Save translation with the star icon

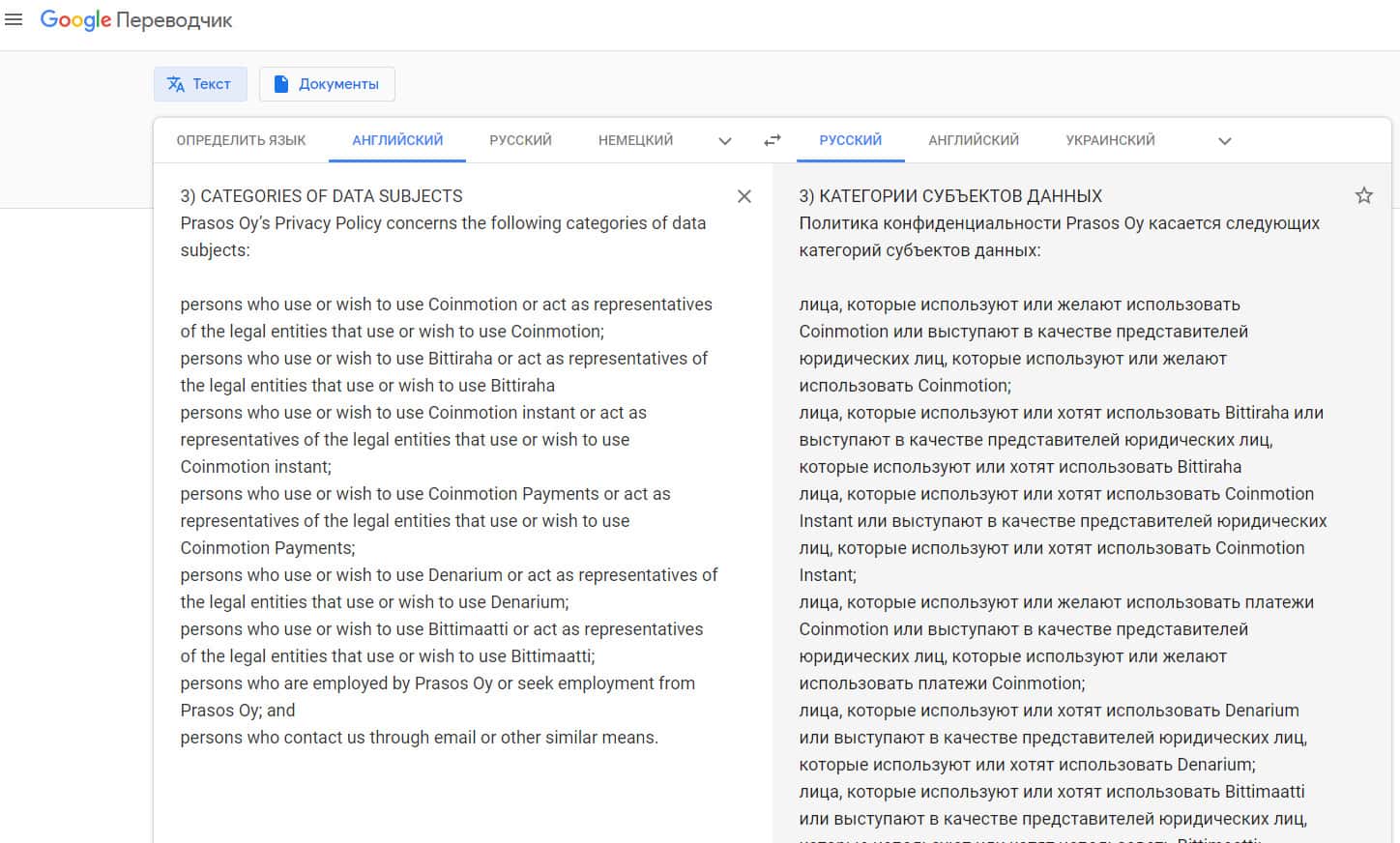coord(1364,195)
